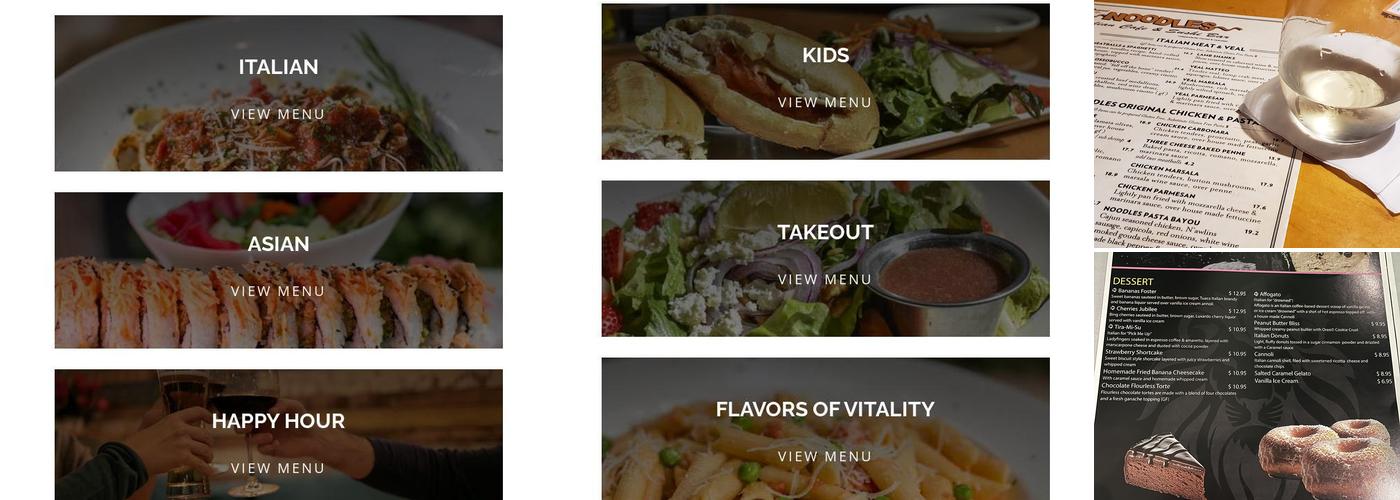Open the Noodles printed menu photo
The height and width of the screenshot is (500, 1400).
tap(1247, 124)
